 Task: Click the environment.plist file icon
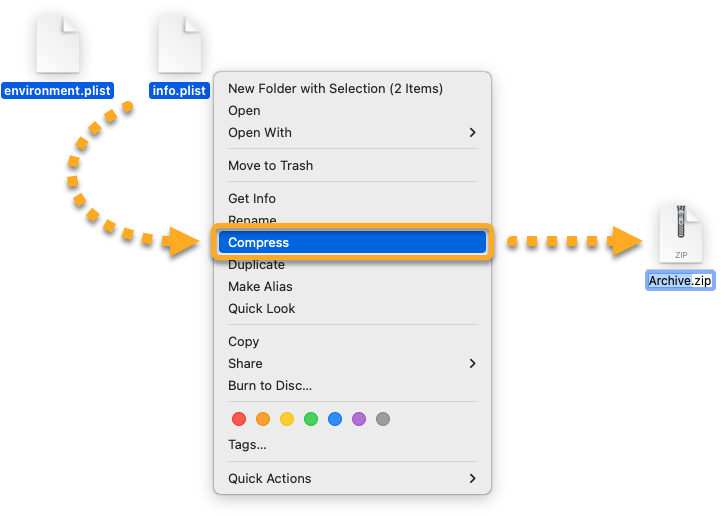57,44
